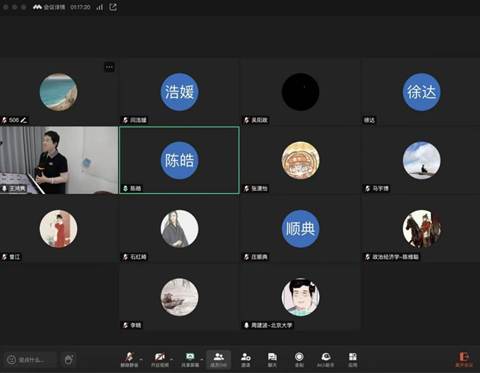Image resolution: width=480 pixels, height=373 pixels.
Task: Click the rename pencil next to 506
Action: [x=24, y=120]
